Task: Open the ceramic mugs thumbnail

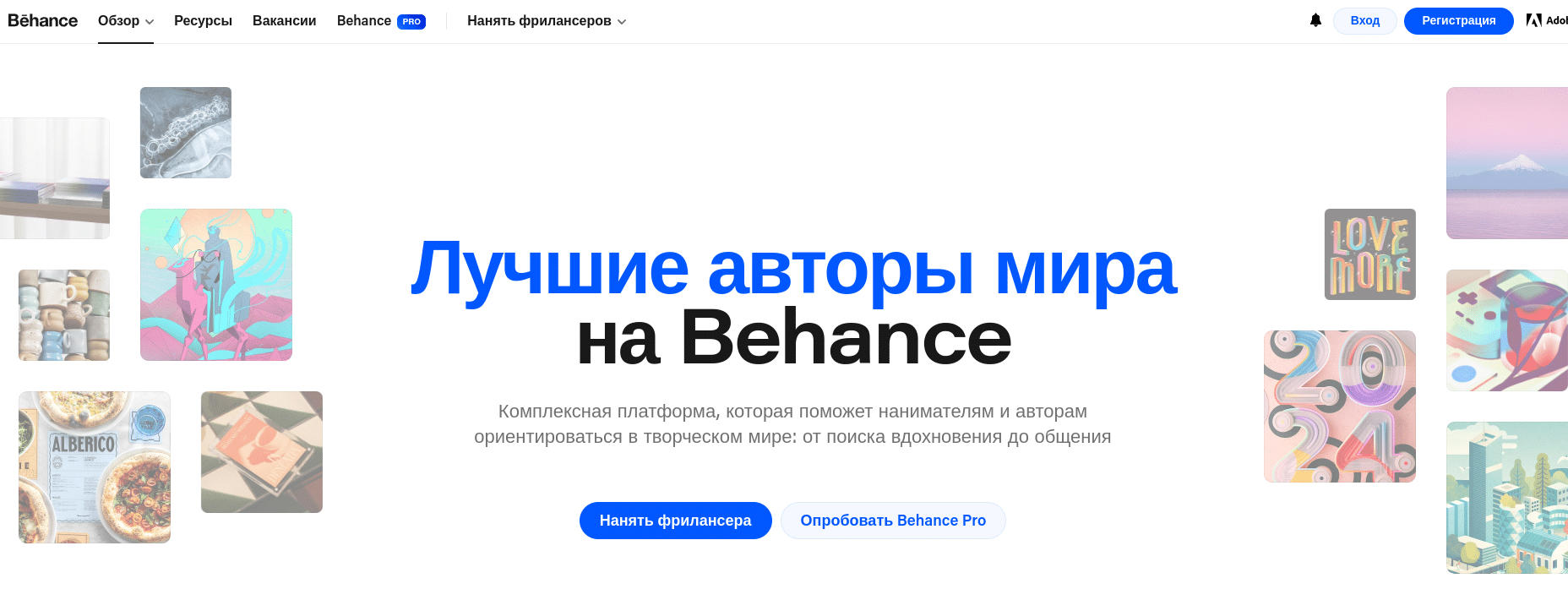Action: coord(64,315)
